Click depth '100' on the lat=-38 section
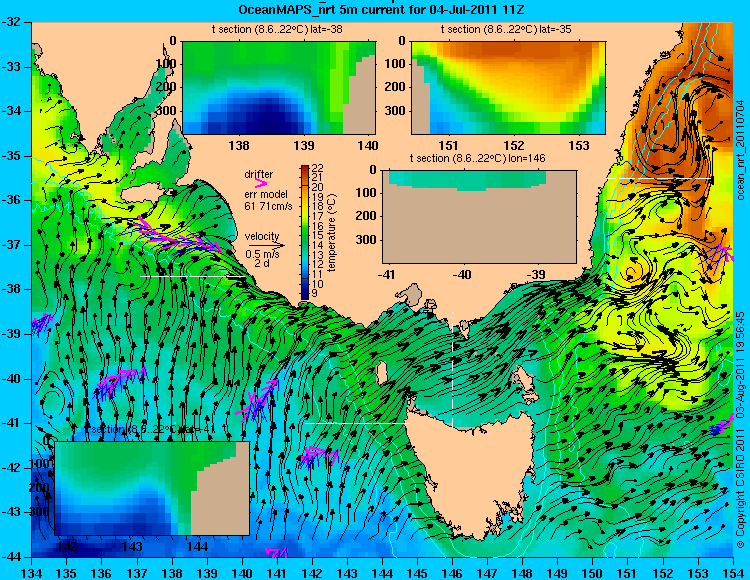Image resolution: width=750 pixels, height=580 pixels. [168, 64]
